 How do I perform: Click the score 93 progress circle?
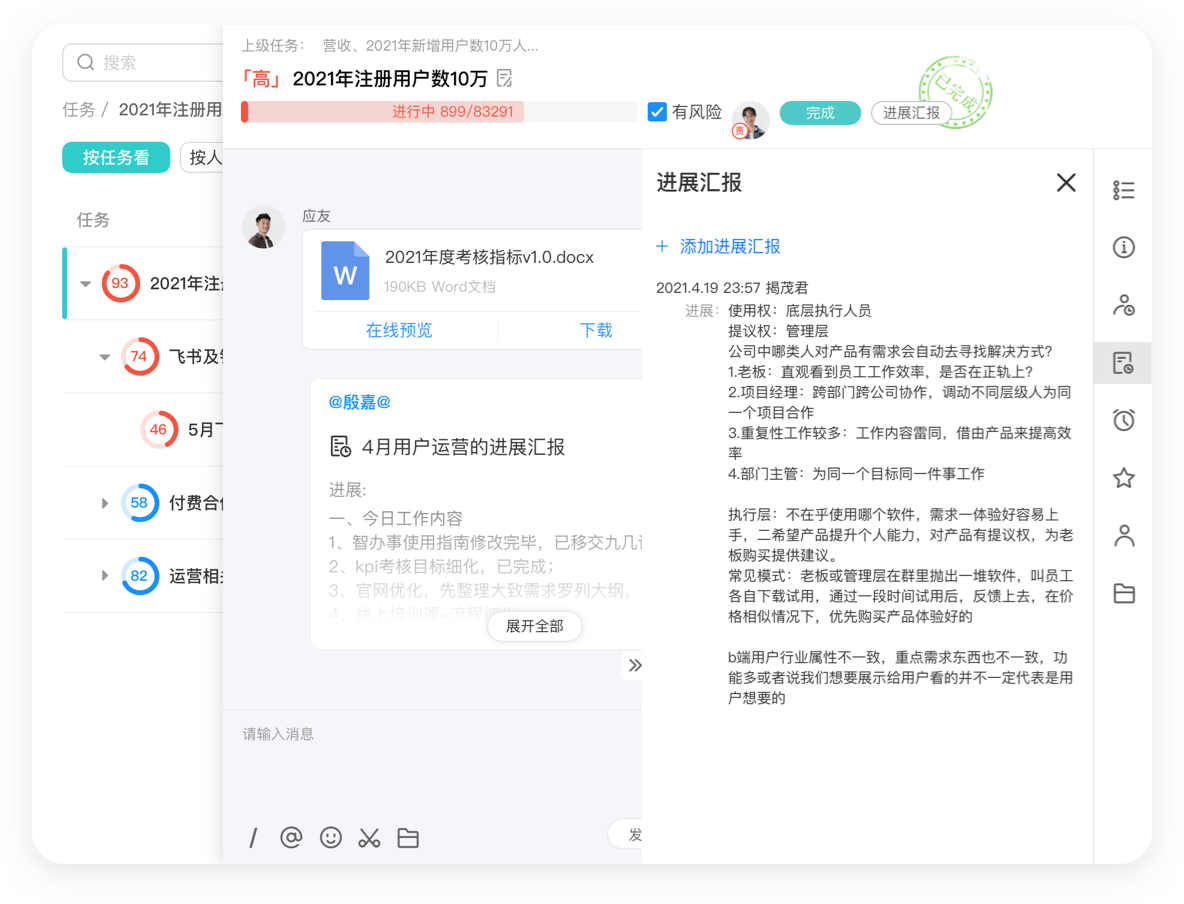click(x=120, y=283)
